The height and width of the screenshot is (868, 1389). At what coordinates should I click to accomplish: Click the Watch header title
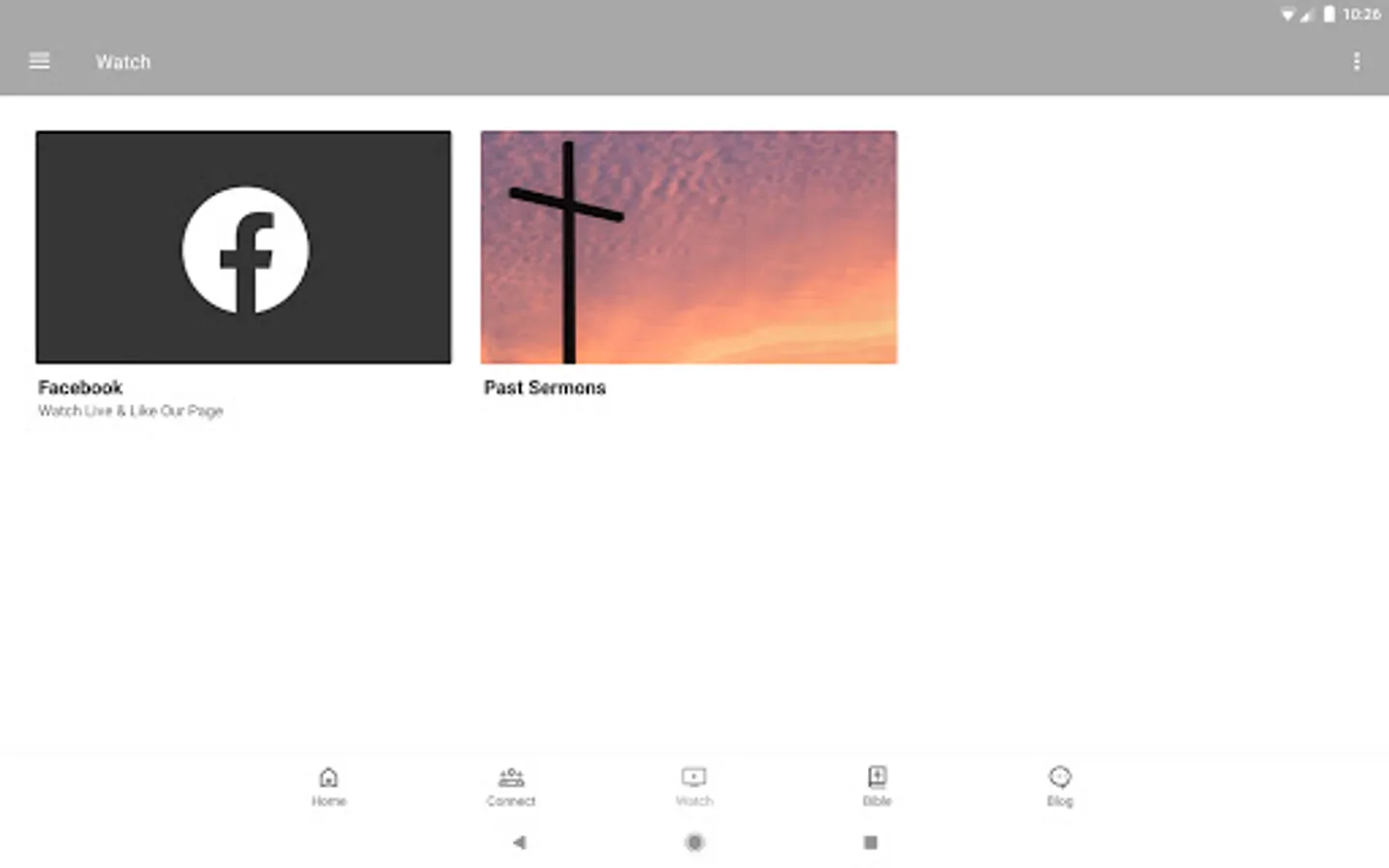[x=123, y=62]
